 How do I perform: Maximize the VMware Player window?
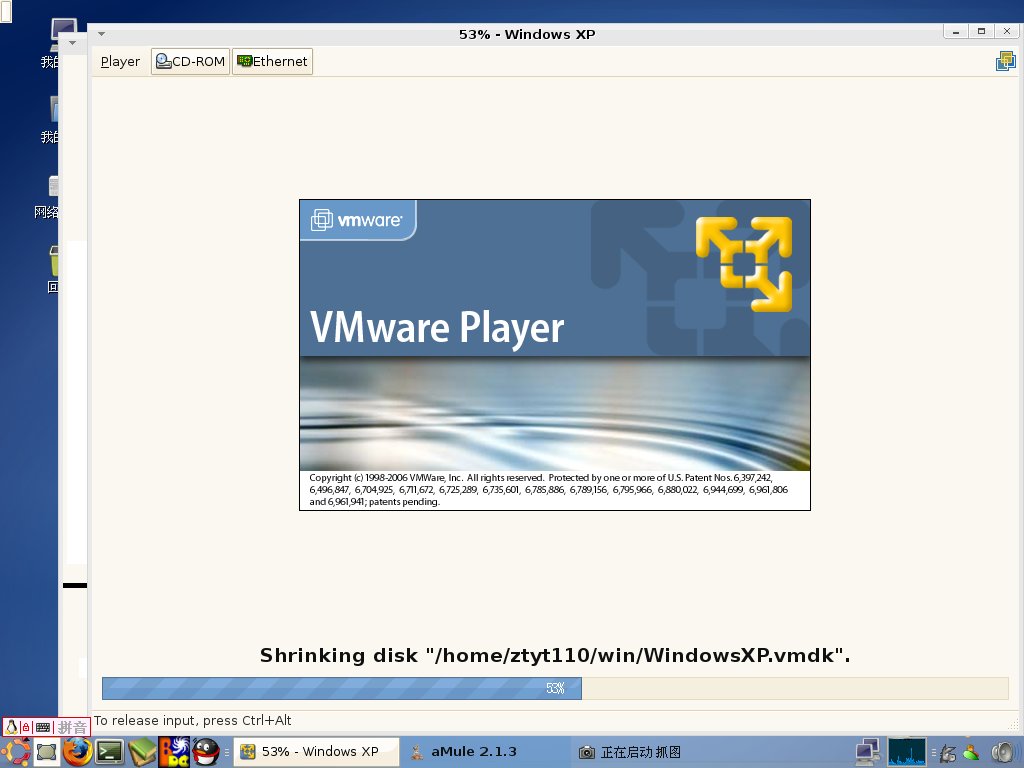click(981, 31)
